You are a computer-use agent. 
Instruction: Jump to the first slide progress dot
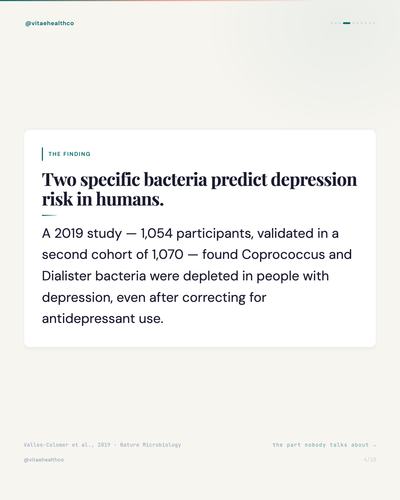point(332,23)
